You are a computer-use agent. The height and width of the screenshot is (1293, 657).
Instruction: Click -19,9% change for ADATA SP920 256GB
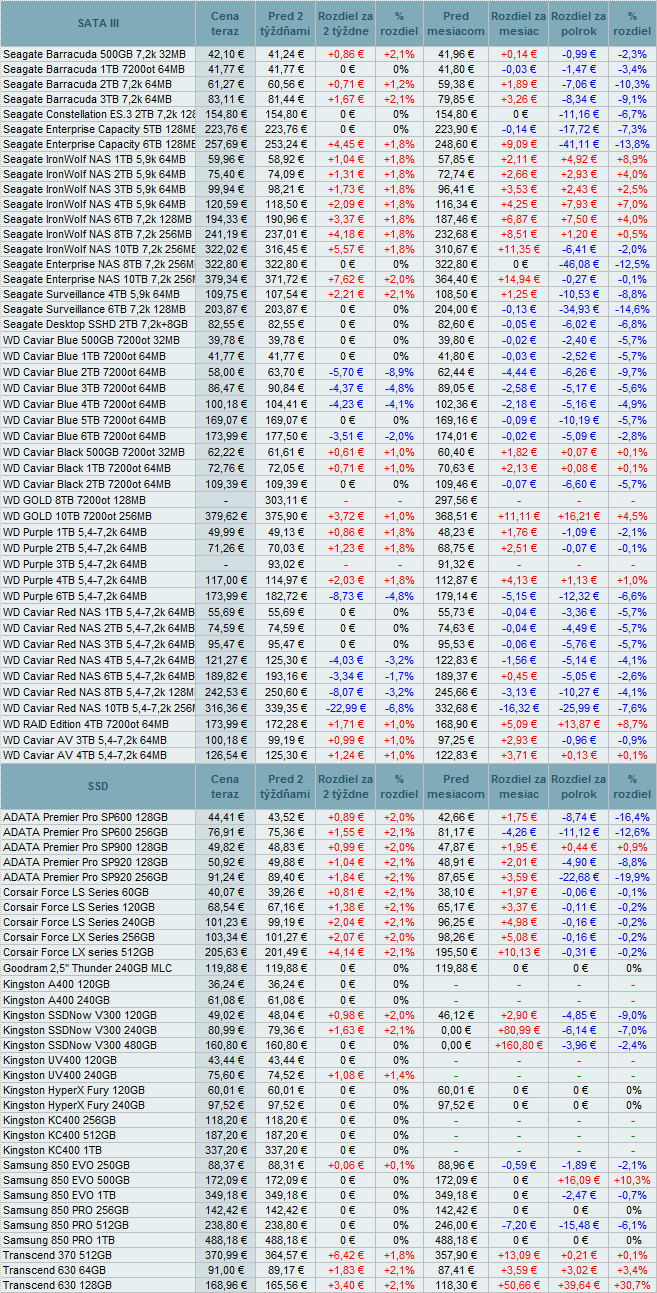point(632,877)
